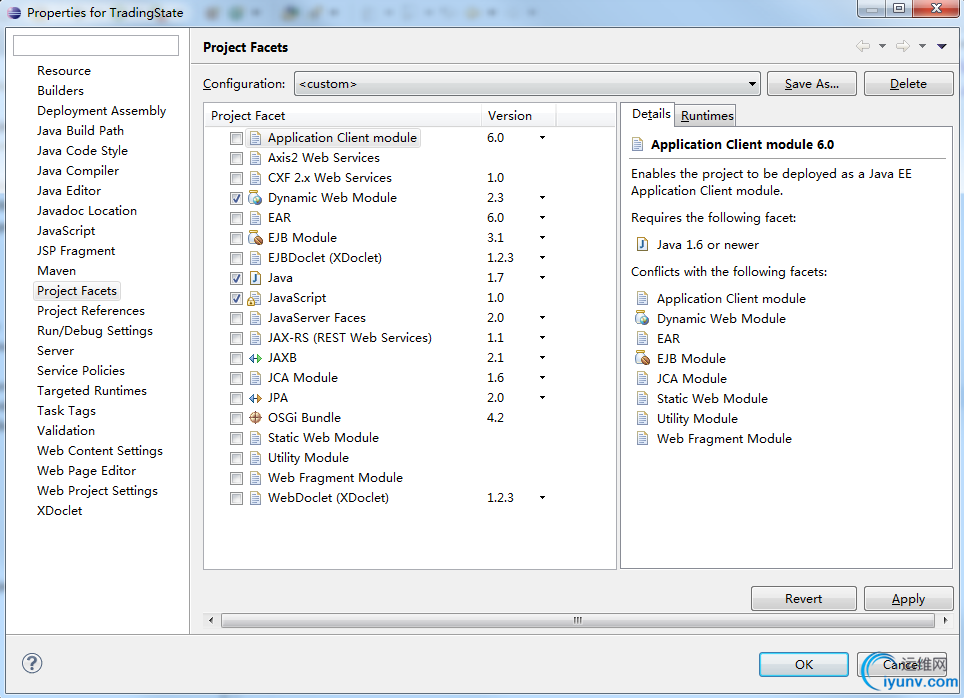Click Web Fragment Module icon in conflicts list
The image size is (964, 698).
coord(642,438)
